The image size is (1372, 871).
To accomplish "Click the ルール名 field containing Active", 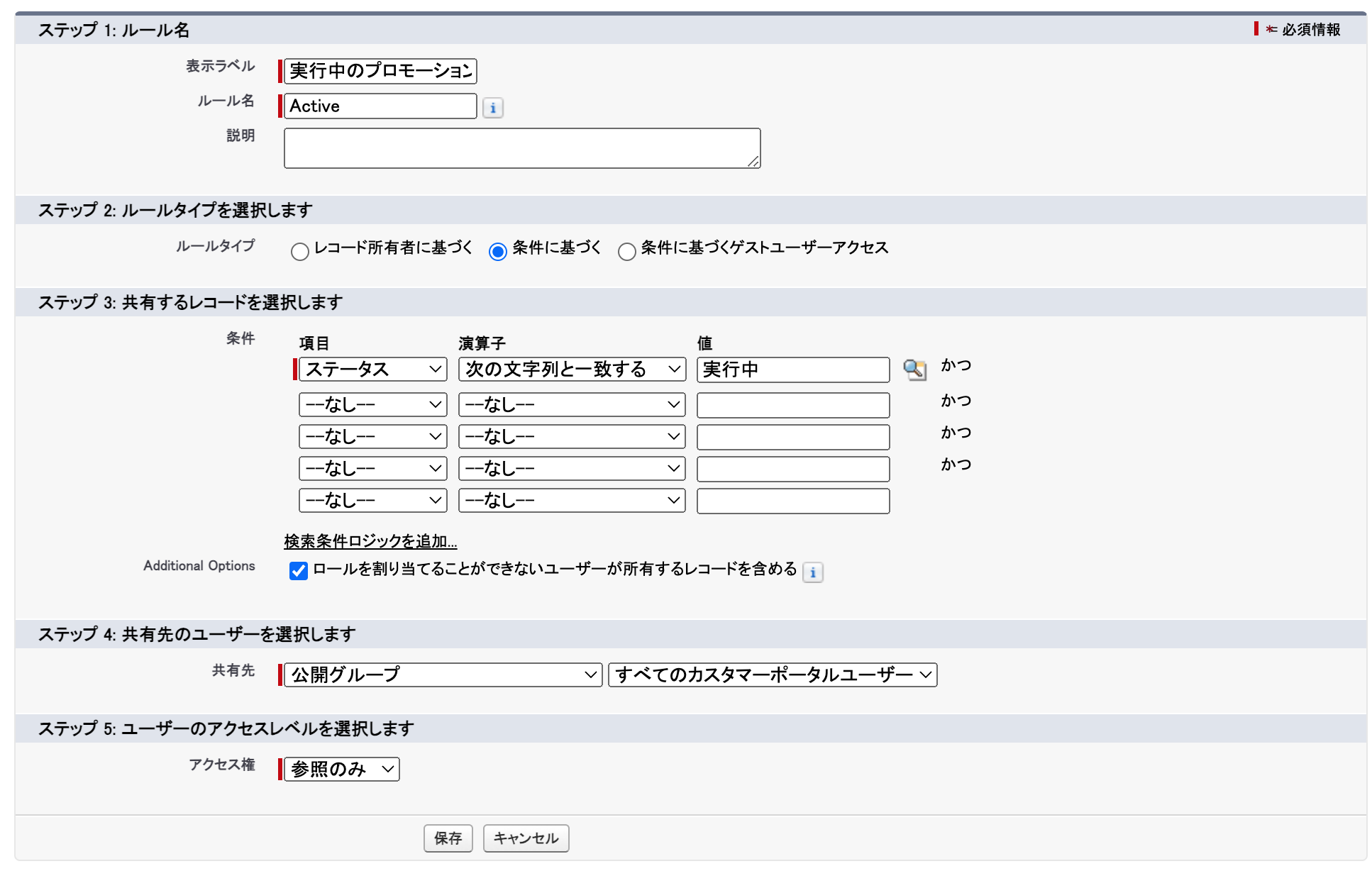I will tap(380, 106).
